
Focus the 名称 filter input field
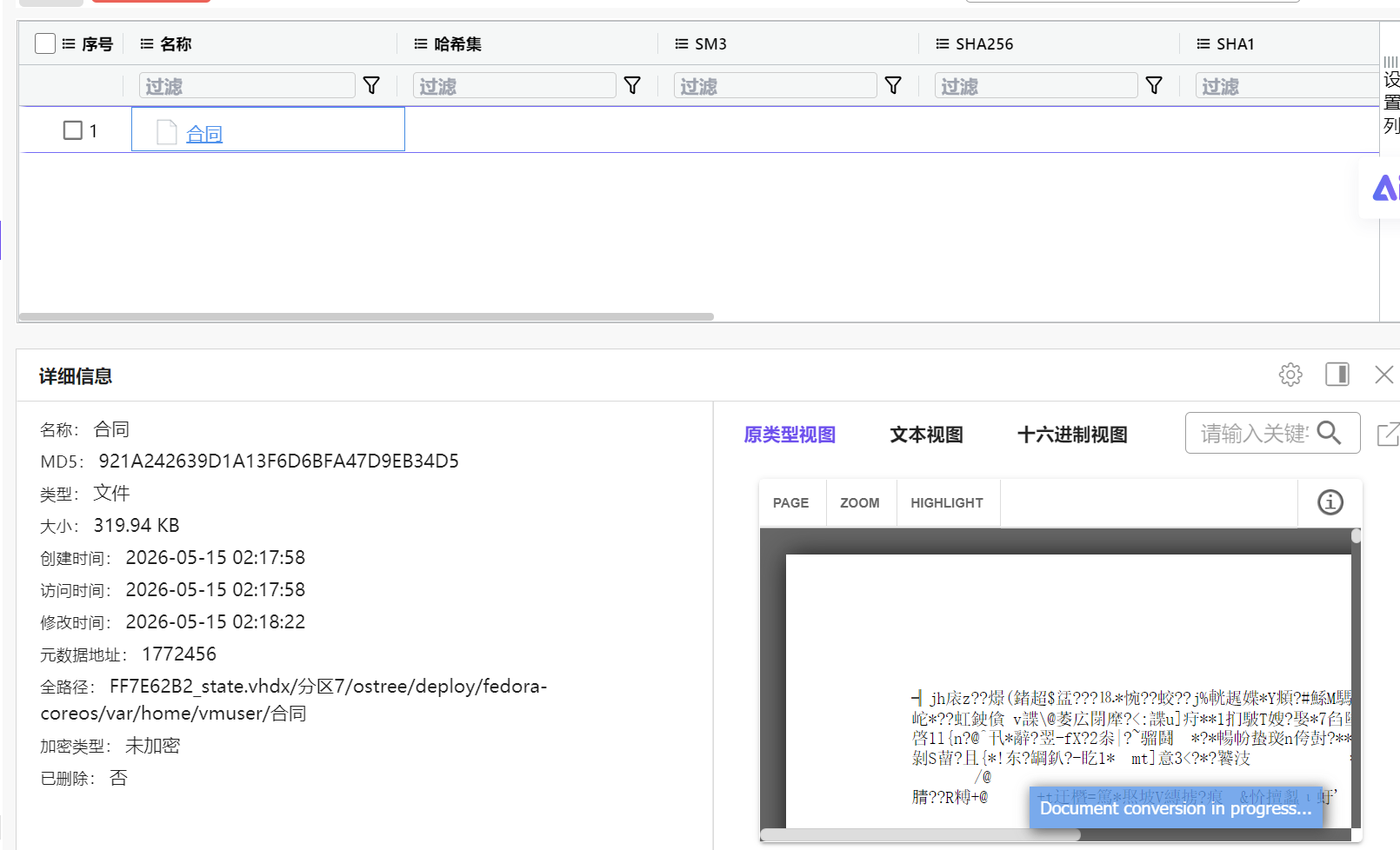[247, 85]
